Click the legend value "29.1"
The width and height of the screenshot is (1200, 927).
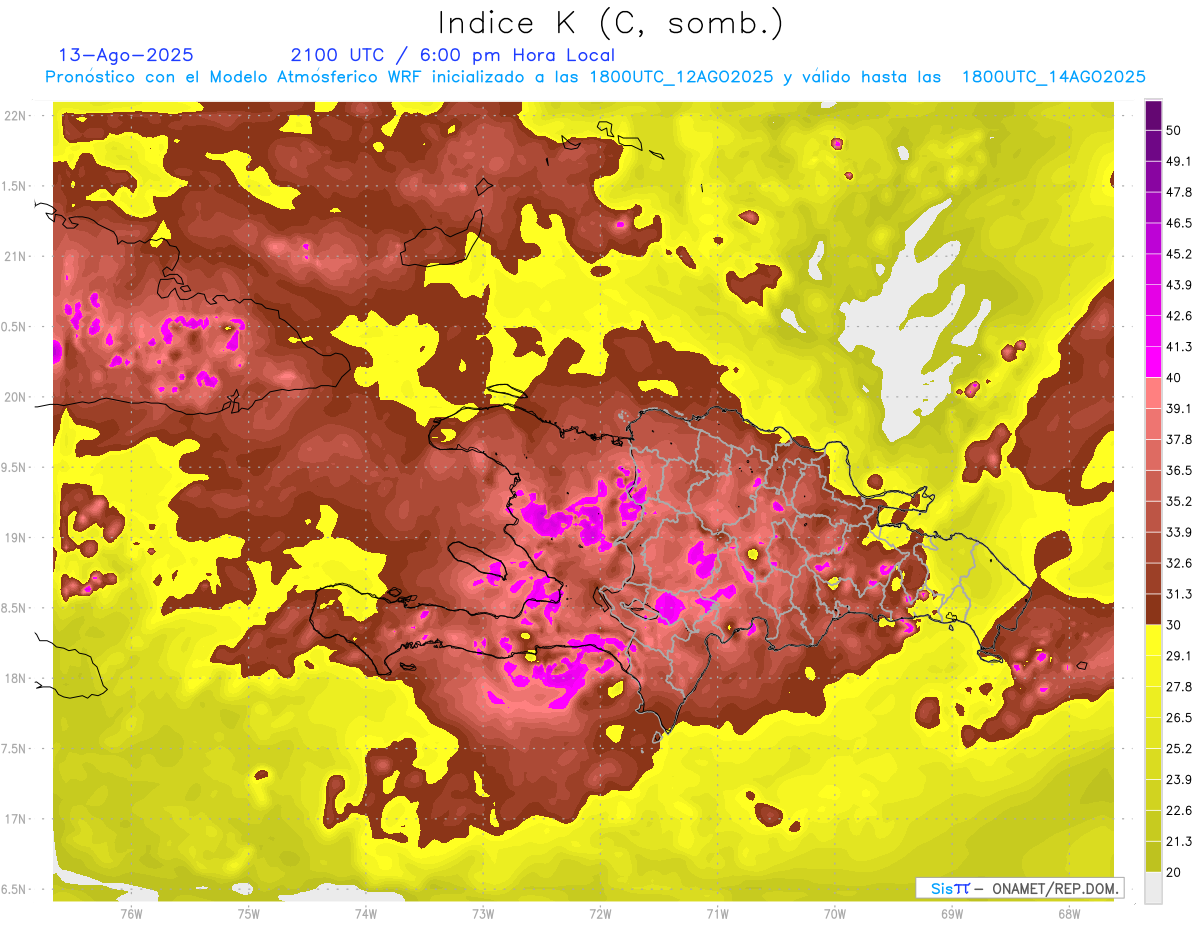1178,656
